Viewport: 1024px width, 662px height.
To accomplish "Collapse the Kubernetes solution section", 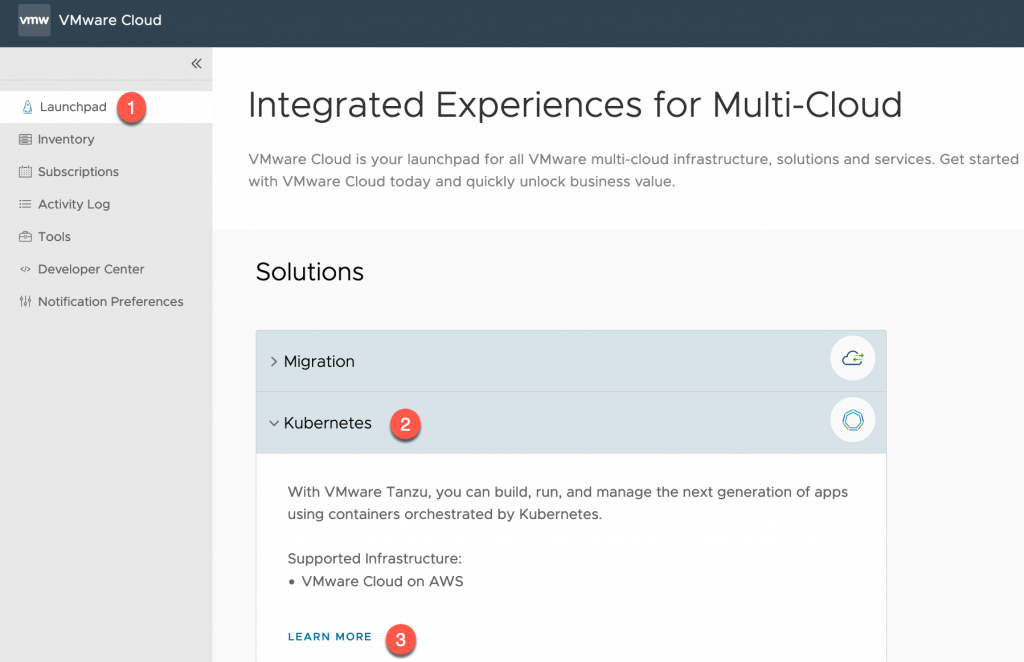I will 274,423.
